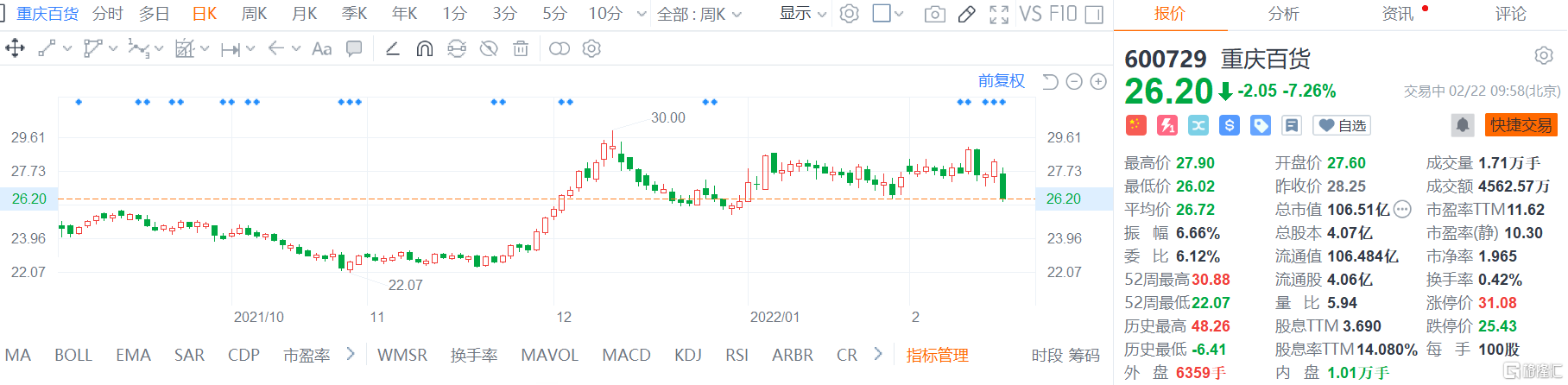Toggle the KDJ sub-indicator
Image resolution: width=1568 pixels, height=385 pixels.
tap(688, 355)
